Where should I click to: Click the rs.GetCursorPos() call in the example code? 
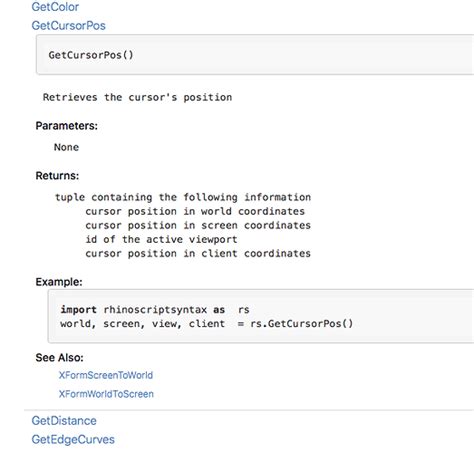(301, 324)
